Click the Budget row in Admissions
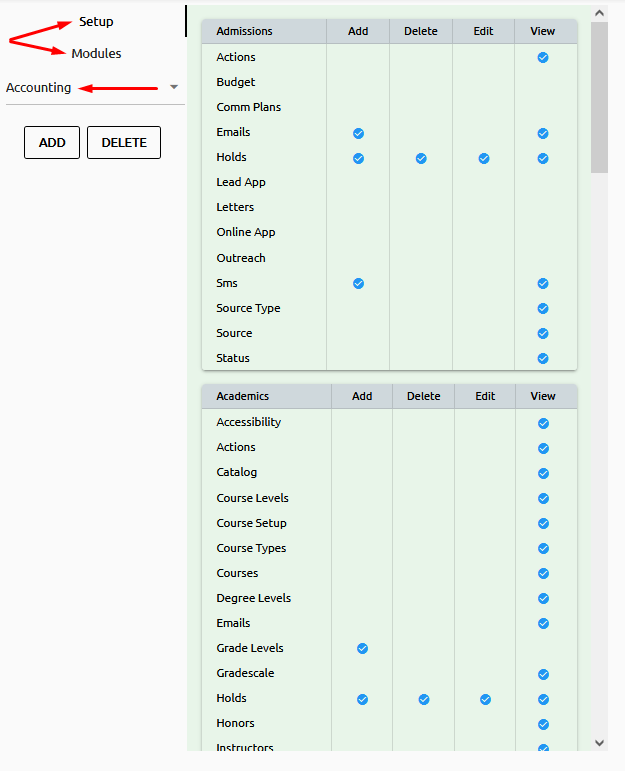Viewport: 625px width, 771px height. tap(236, 82)
